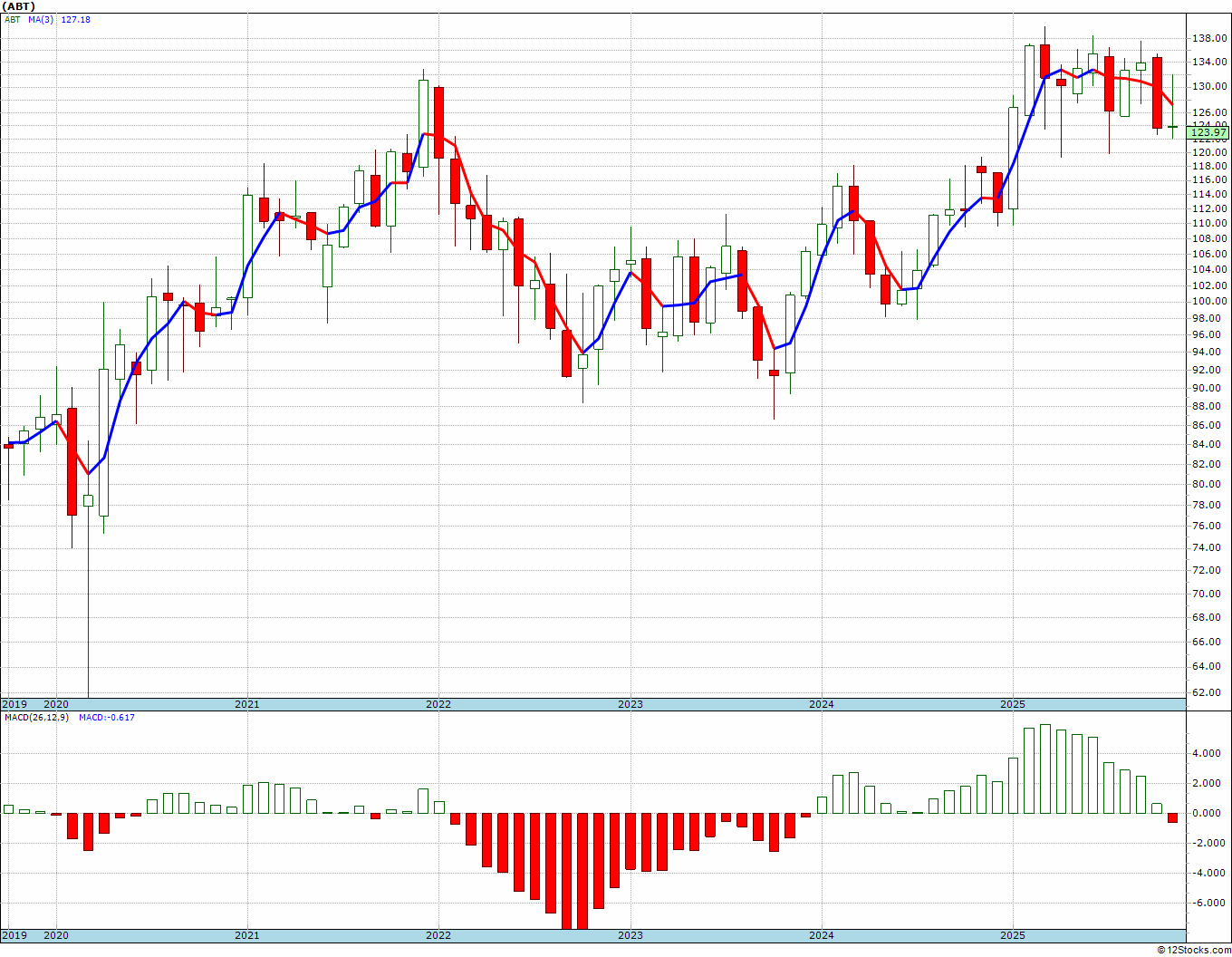
Task: Select 2020 on the price chart time axis
Action: (56, 704)
